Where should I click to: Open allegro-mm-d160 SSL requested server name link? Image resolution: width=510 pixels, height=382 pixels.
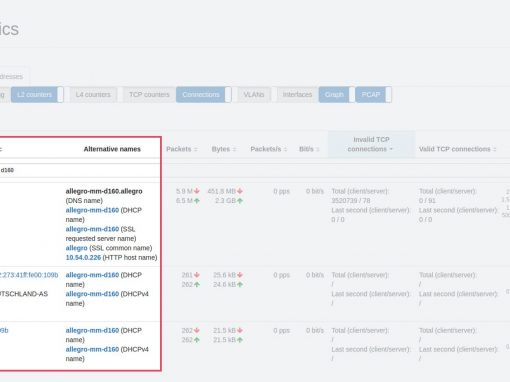[92, 229]
